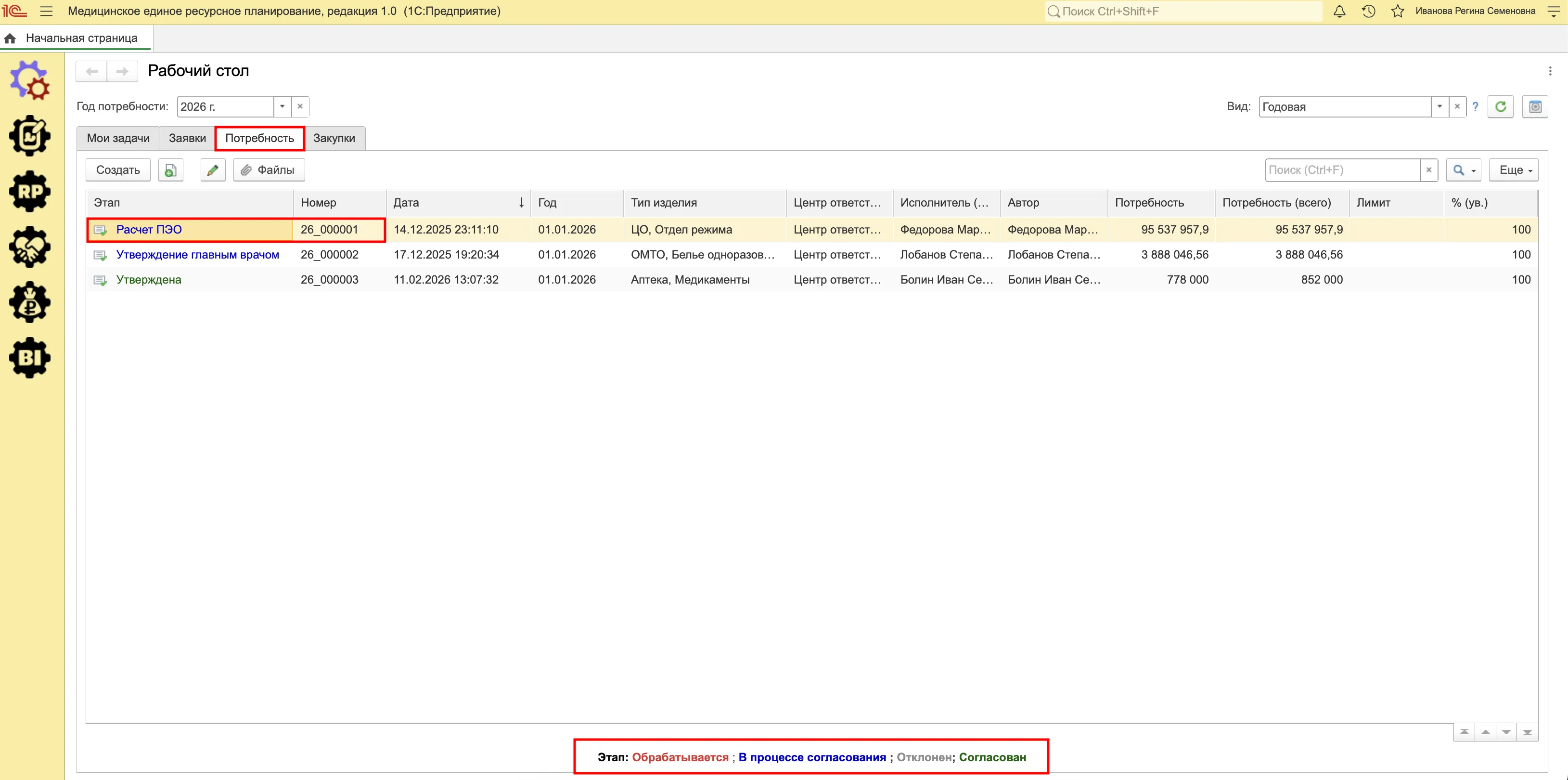This screenshot has width=1568, height=780.
Task: Sort by the Дата column header
Action: 458,203
